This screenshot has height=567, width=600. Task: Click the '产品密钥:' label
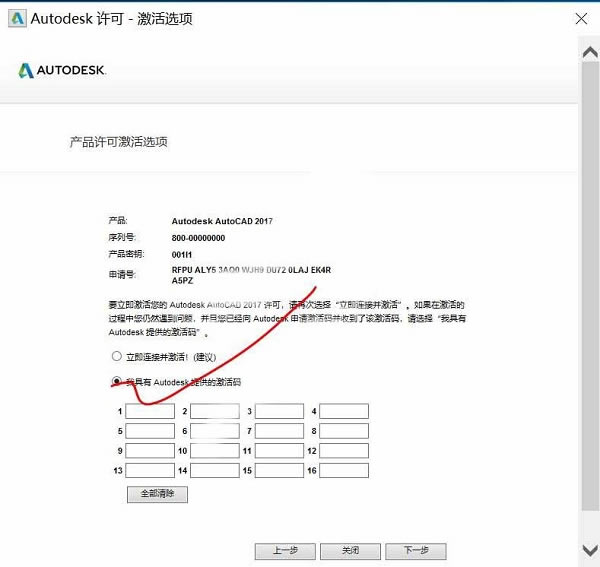126,254
